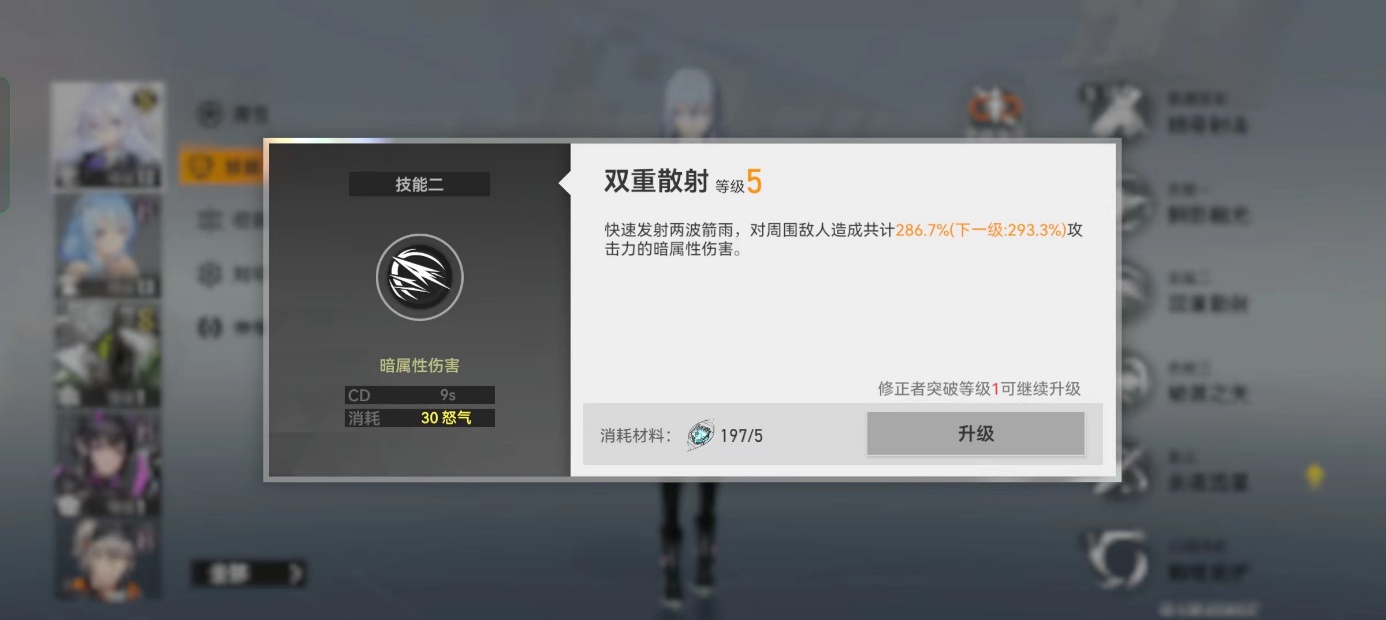Select the dark purple-haired character portrait
Viewport: 1386px width, 620px height.
click(x=107, y=464)
